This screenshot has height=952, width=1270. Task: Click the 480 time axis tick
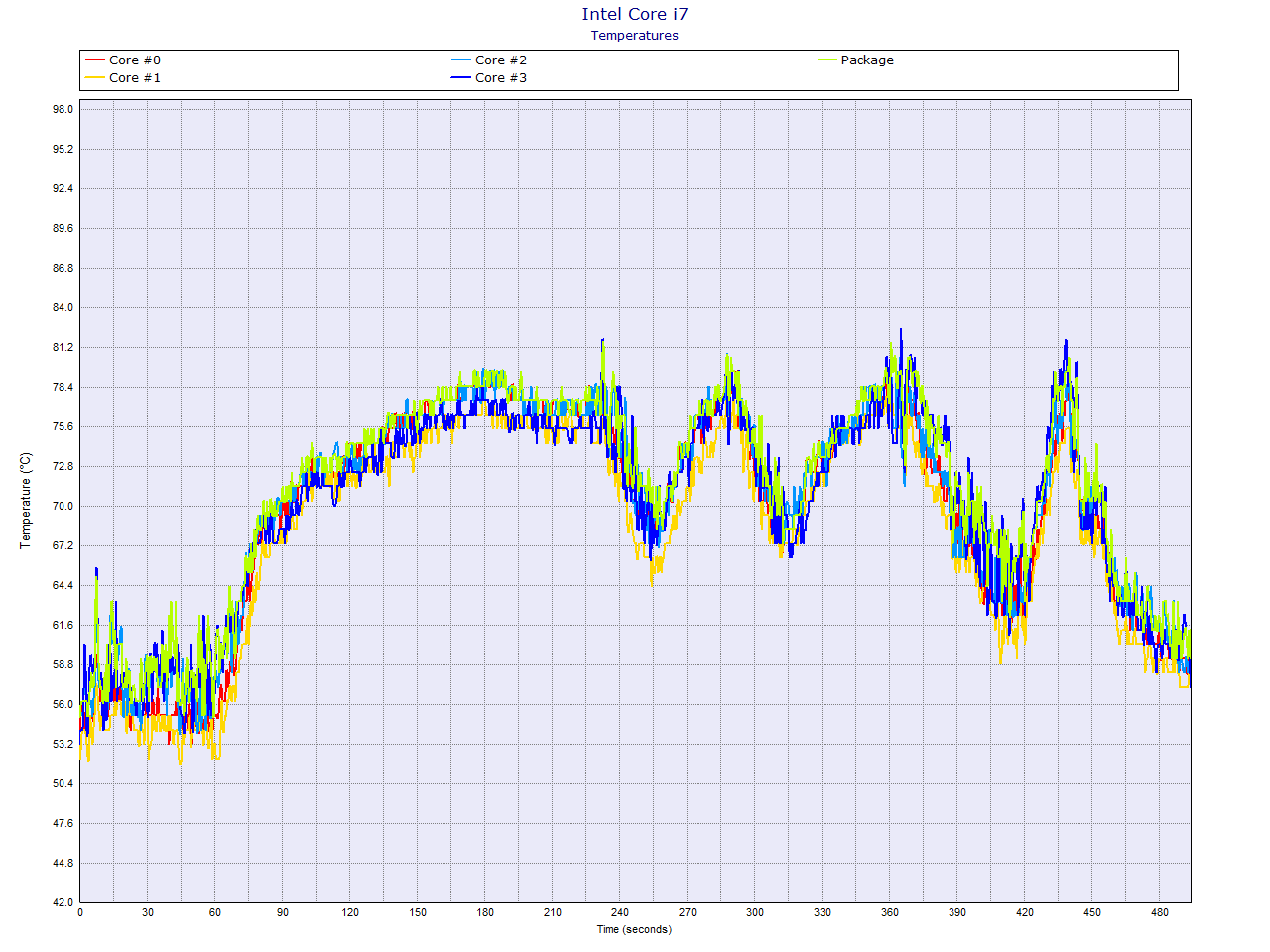1160,912
